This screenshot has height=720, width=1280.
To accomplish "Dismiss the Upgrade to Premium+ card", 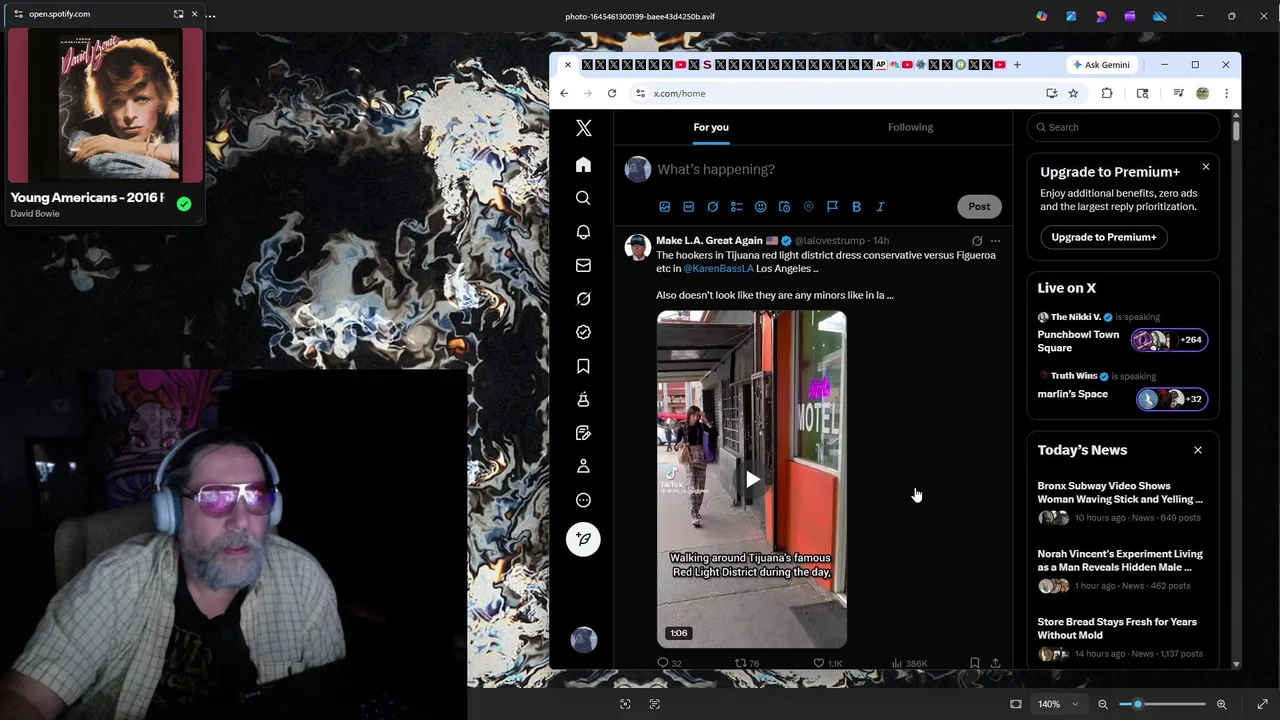I will 1205,167.
